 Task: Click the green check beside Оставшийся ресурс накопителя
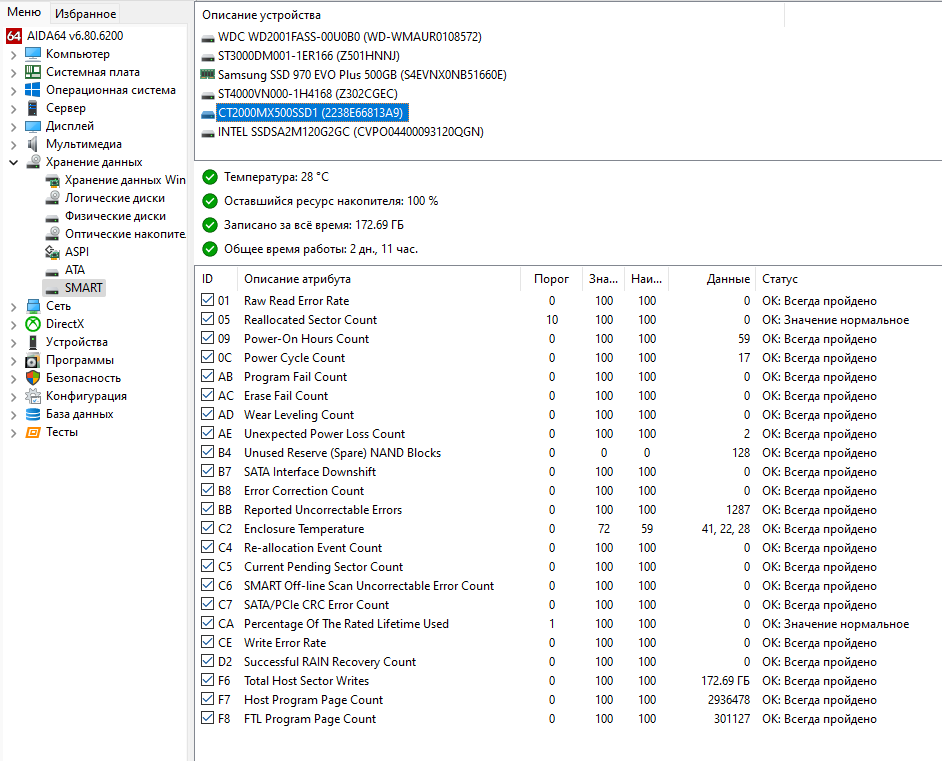point(210,201)
